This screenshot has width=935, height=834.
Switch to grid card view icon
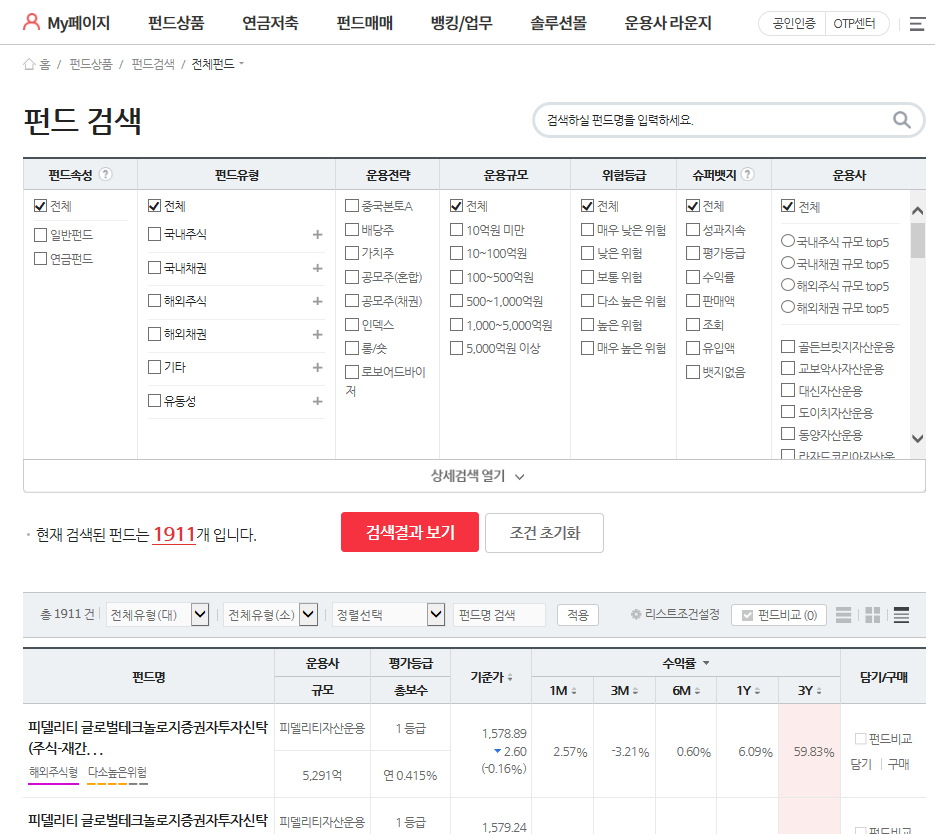pyautogui.click(x=873, y=615)
